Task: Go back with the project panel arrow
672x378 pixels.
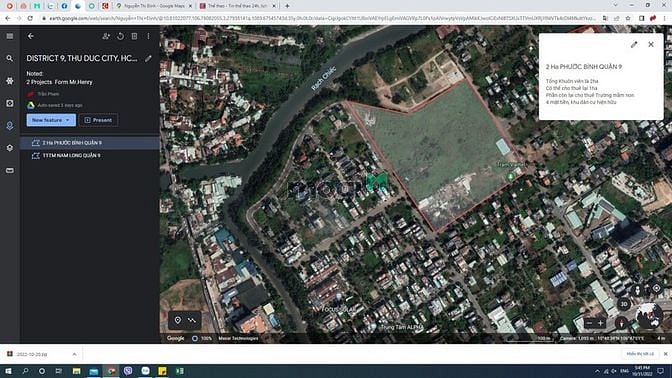Action: point(31,36)
